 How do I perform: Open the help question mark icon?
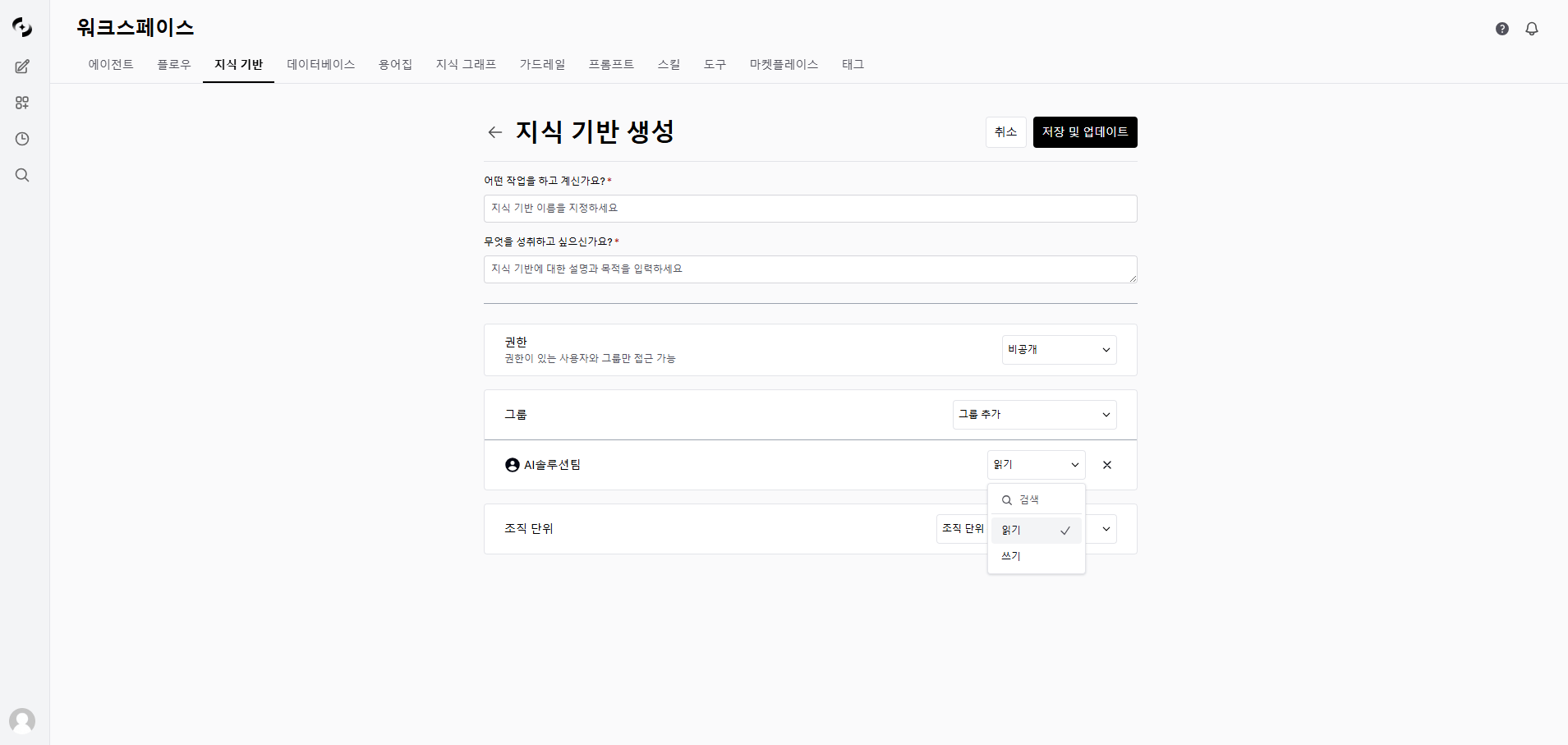1502,29
